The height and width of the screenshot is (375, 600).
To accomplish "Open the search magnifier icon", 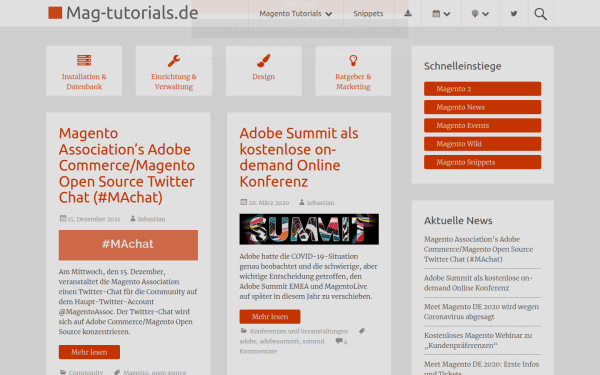I will tap(540, 14).
